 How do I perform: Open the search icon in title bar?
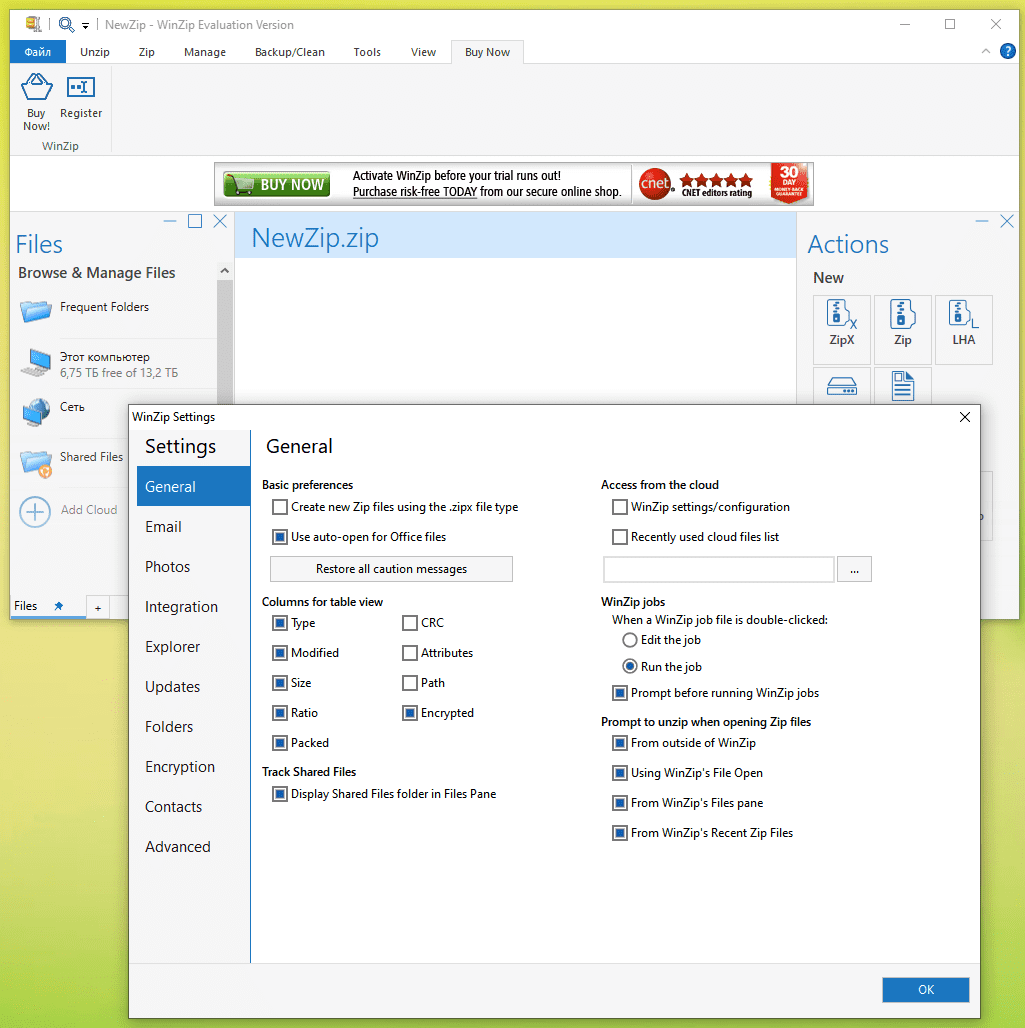pyautogui.click(x=66, y=25)
